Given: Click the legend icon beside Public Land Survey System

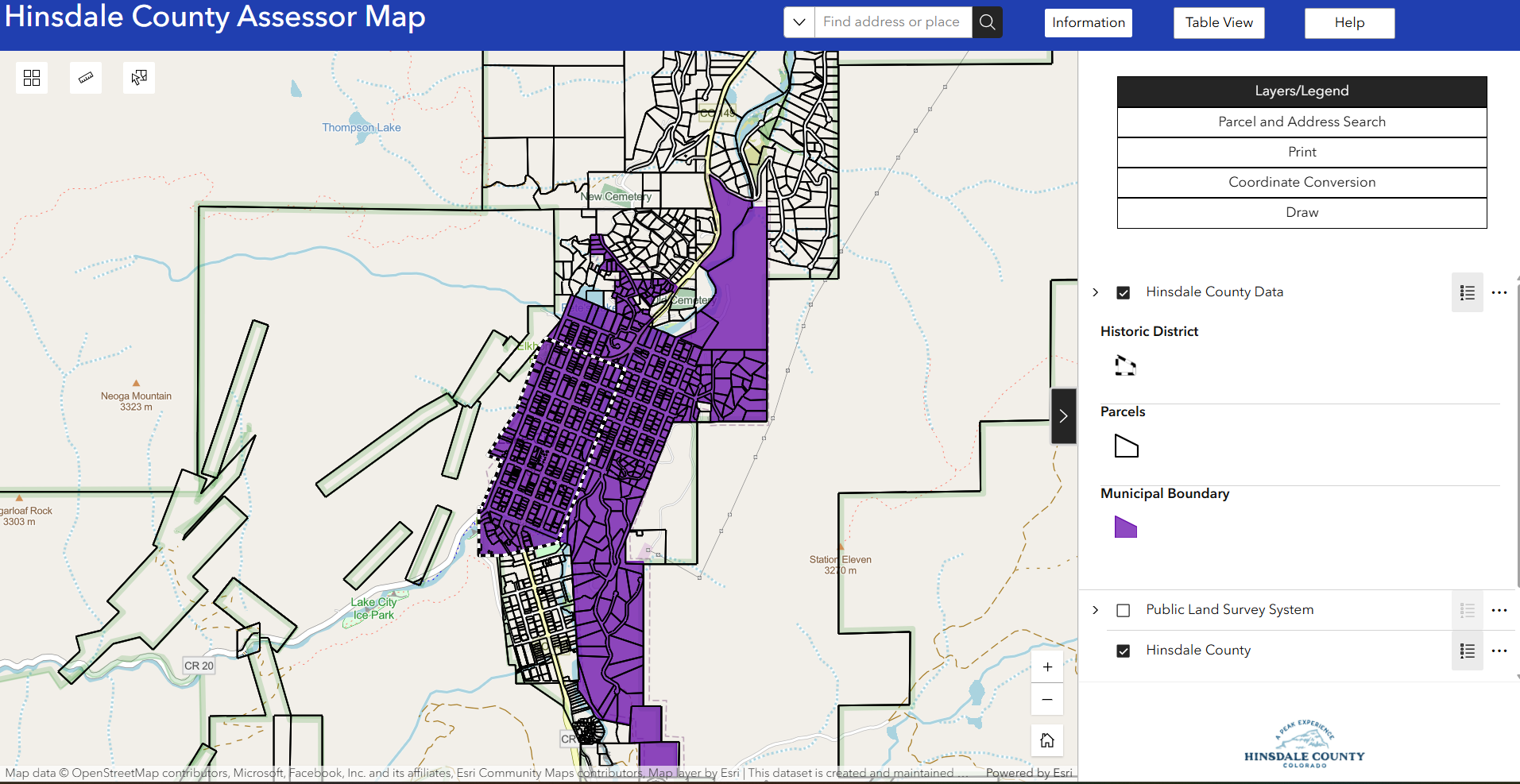Looking at the screenshot, I should (1467, 610).
